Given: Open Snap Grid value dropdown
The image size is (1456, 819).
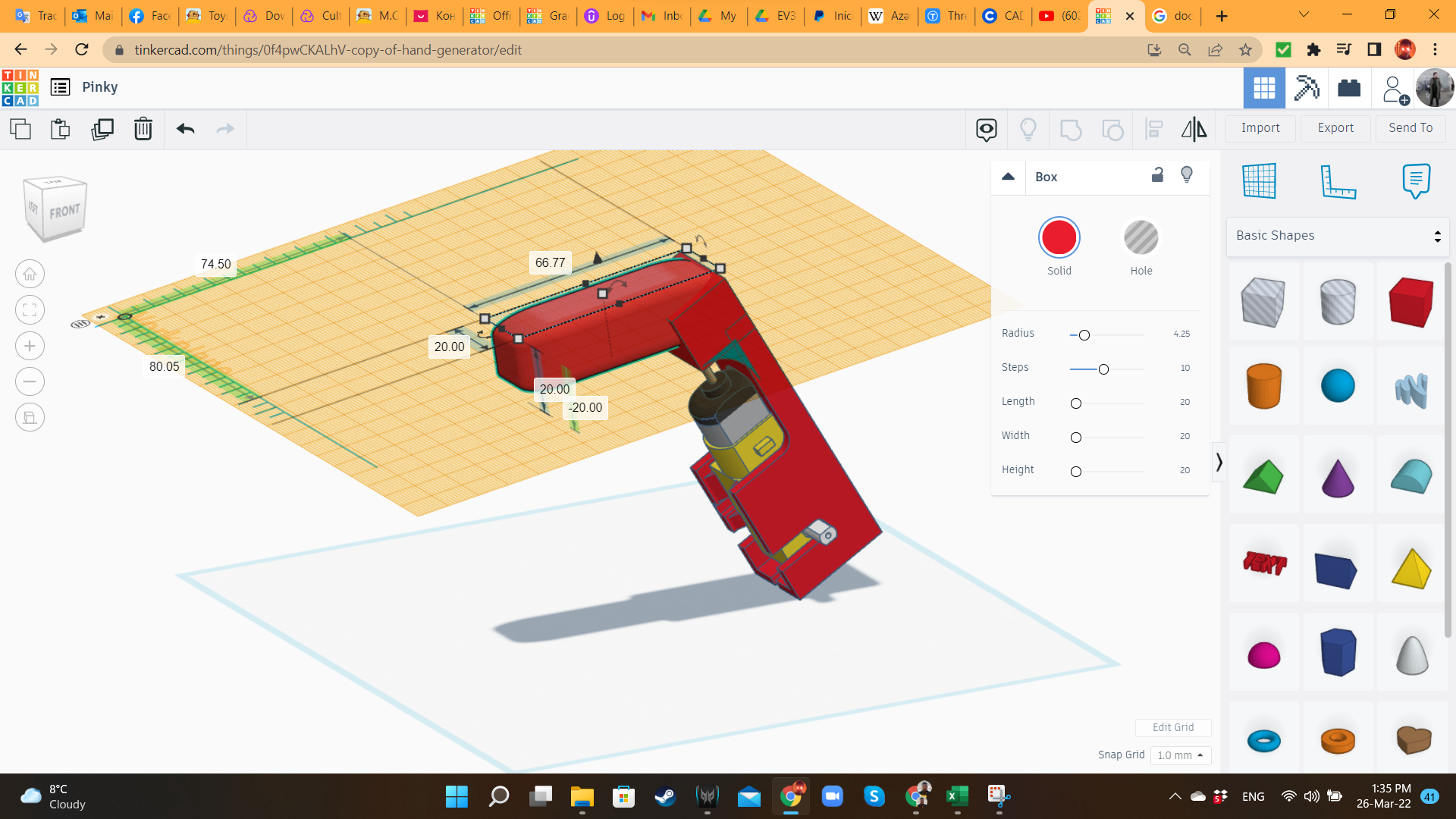Looking at the screenshot, I should point(1180,755).
